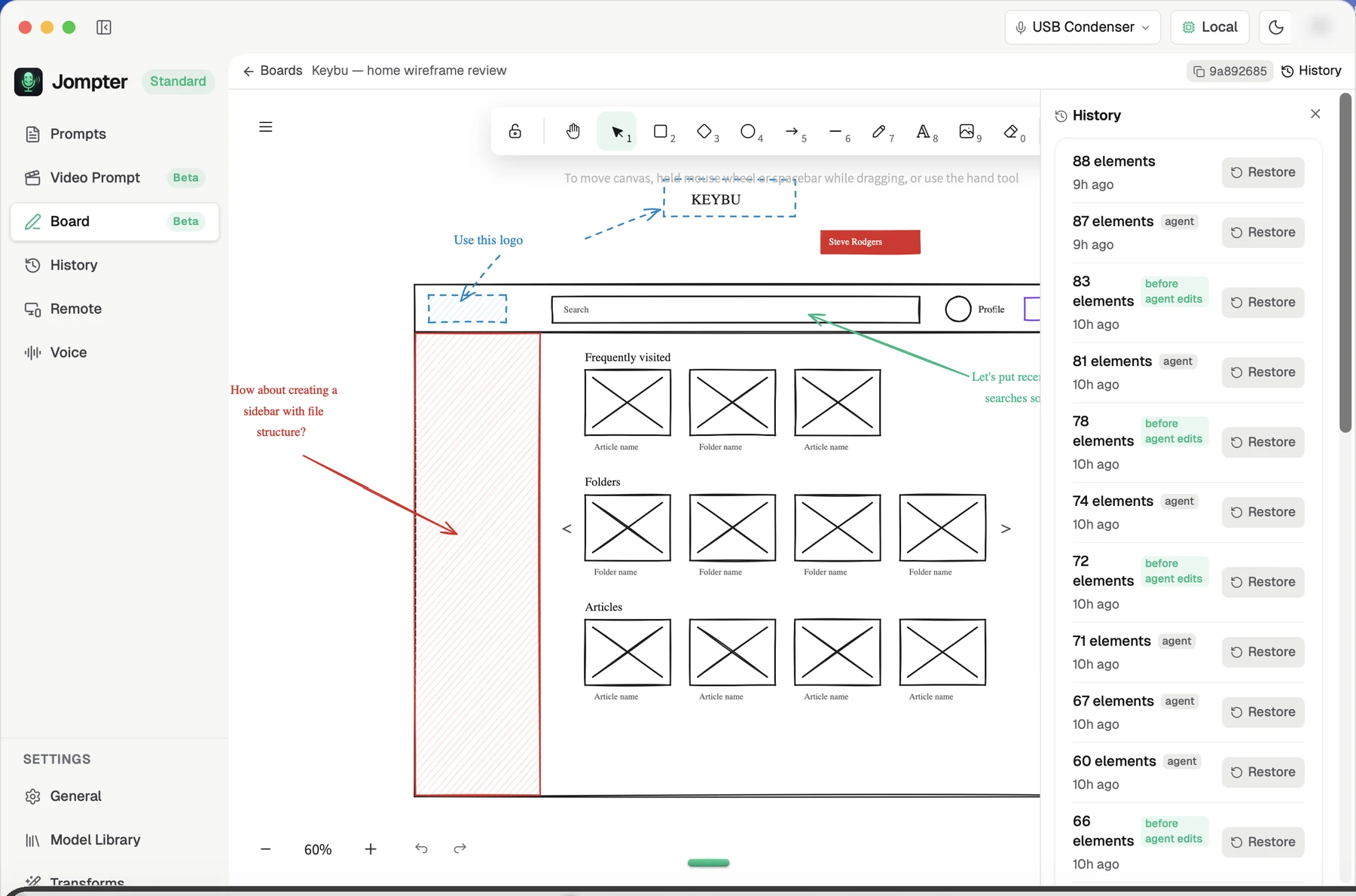Undo the last canvas action

click(421, 849)
